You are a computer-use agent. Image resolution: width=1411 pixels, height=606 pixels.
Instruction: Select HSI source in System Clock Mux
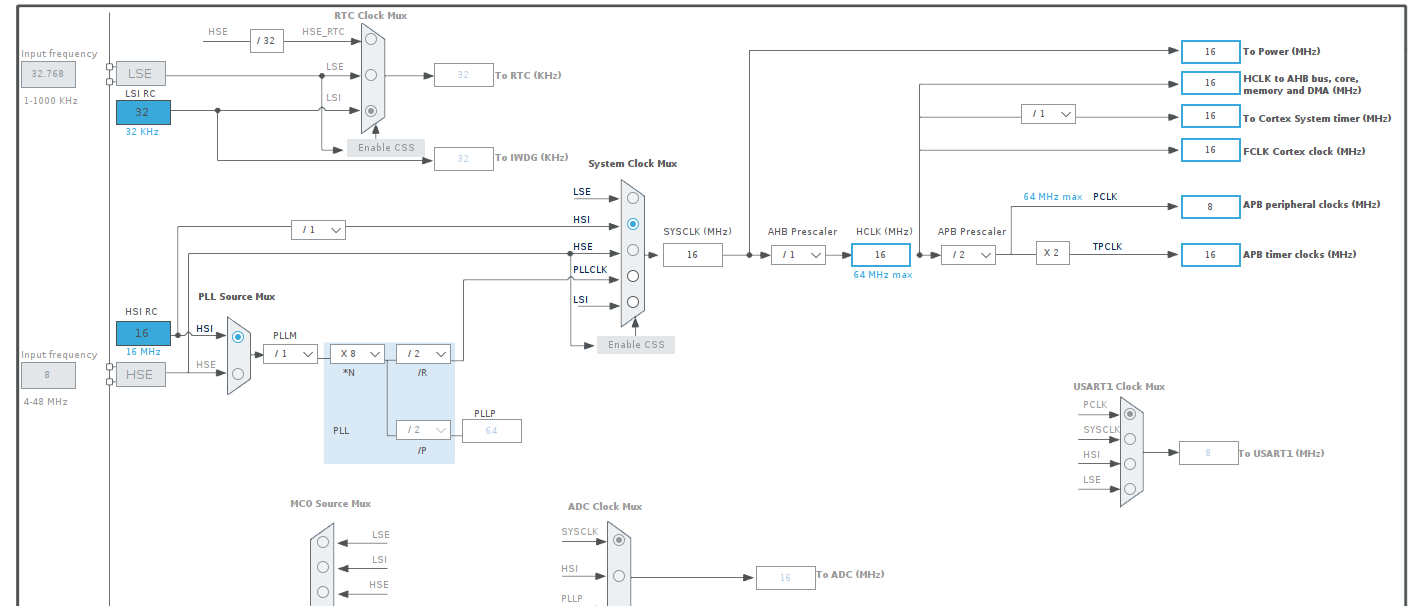[632, 224]
